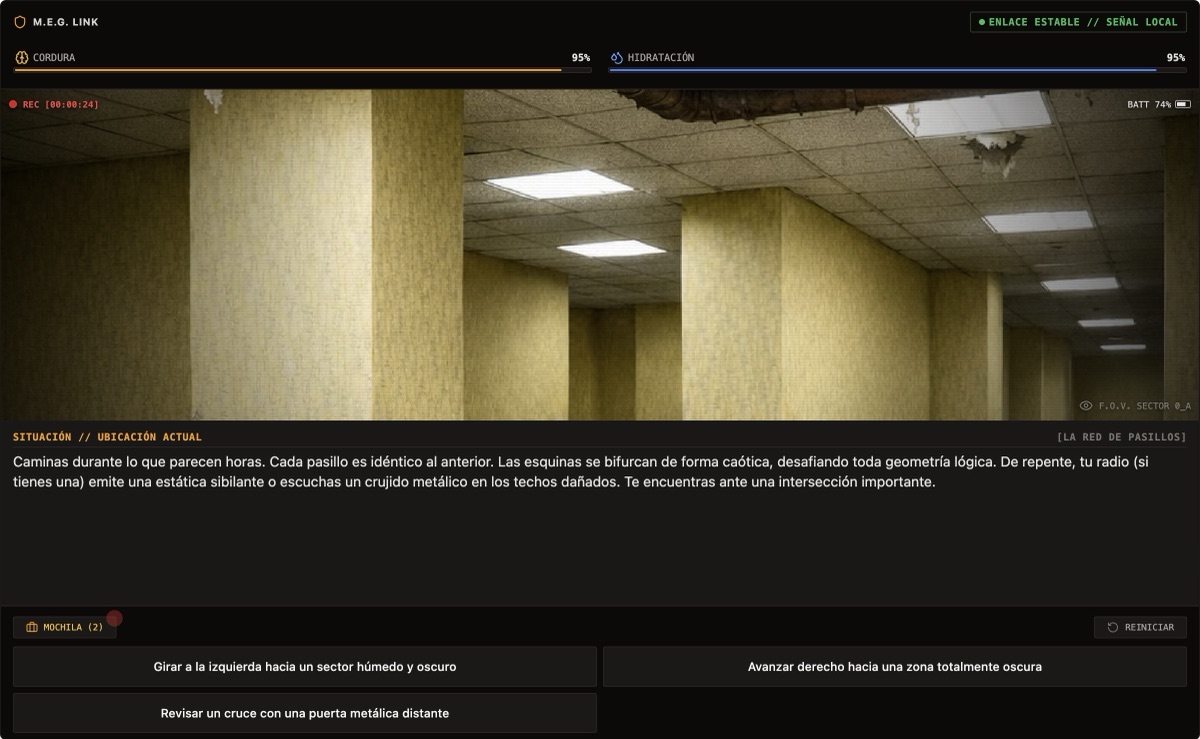The image size is (1200, 739).
Task: Click the red notification badge on MOCHILA
Action: coord(114,618)
